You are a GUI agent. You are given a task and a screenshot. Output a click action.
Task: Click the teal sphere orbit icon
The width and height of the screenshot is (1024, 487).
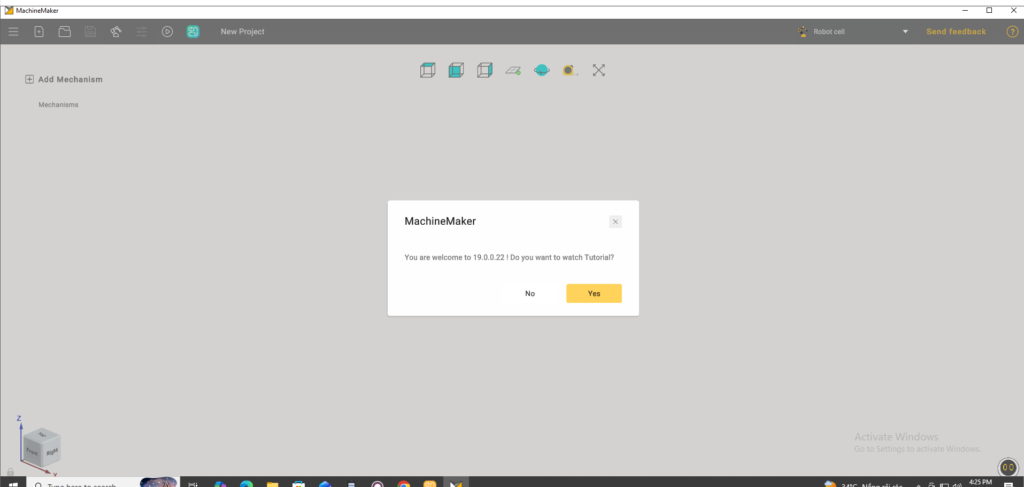pos(541,70)
